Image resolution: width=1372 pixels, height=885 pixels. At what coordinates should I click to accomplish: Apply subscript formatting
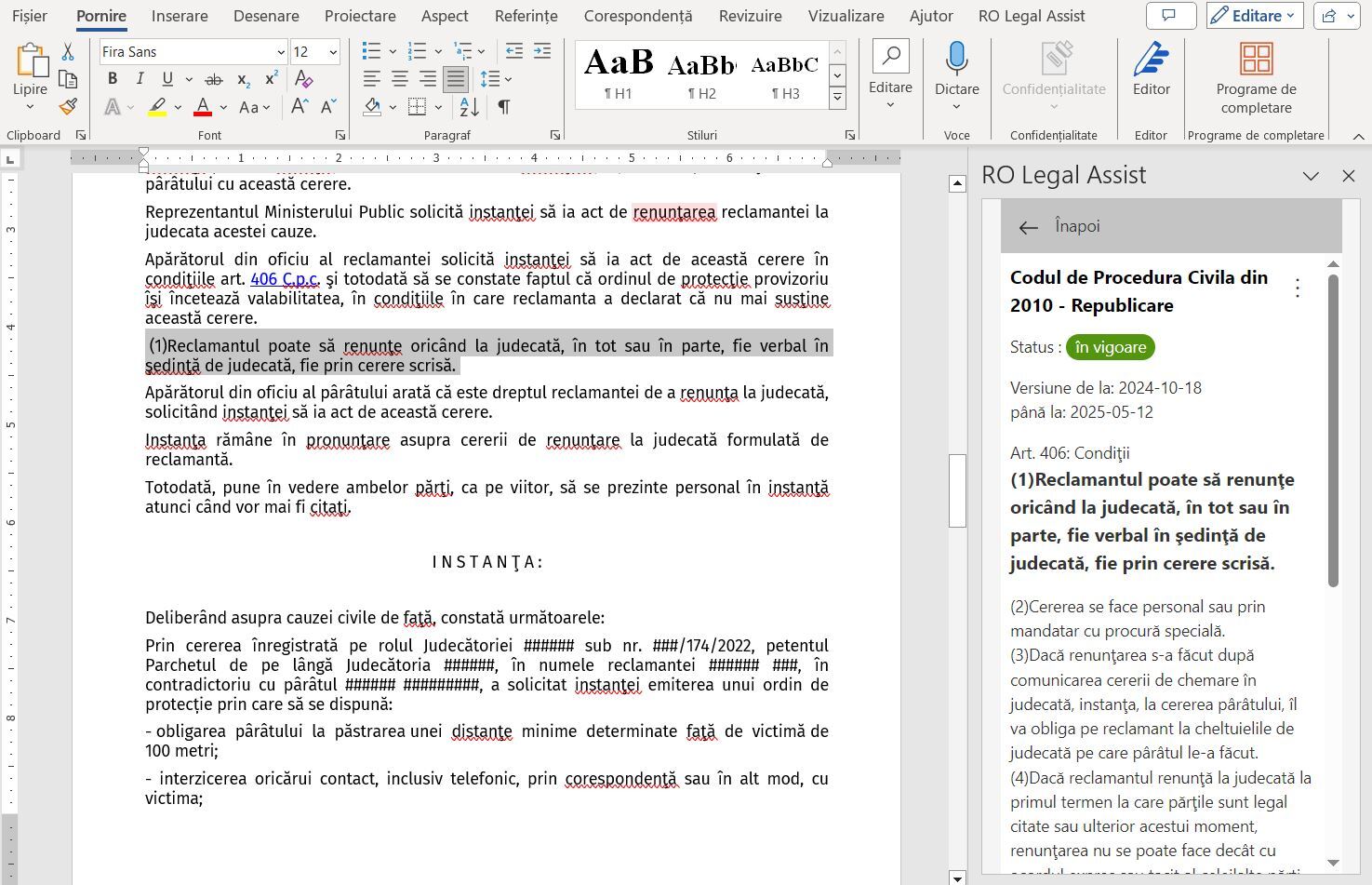[x=243, y=80]
